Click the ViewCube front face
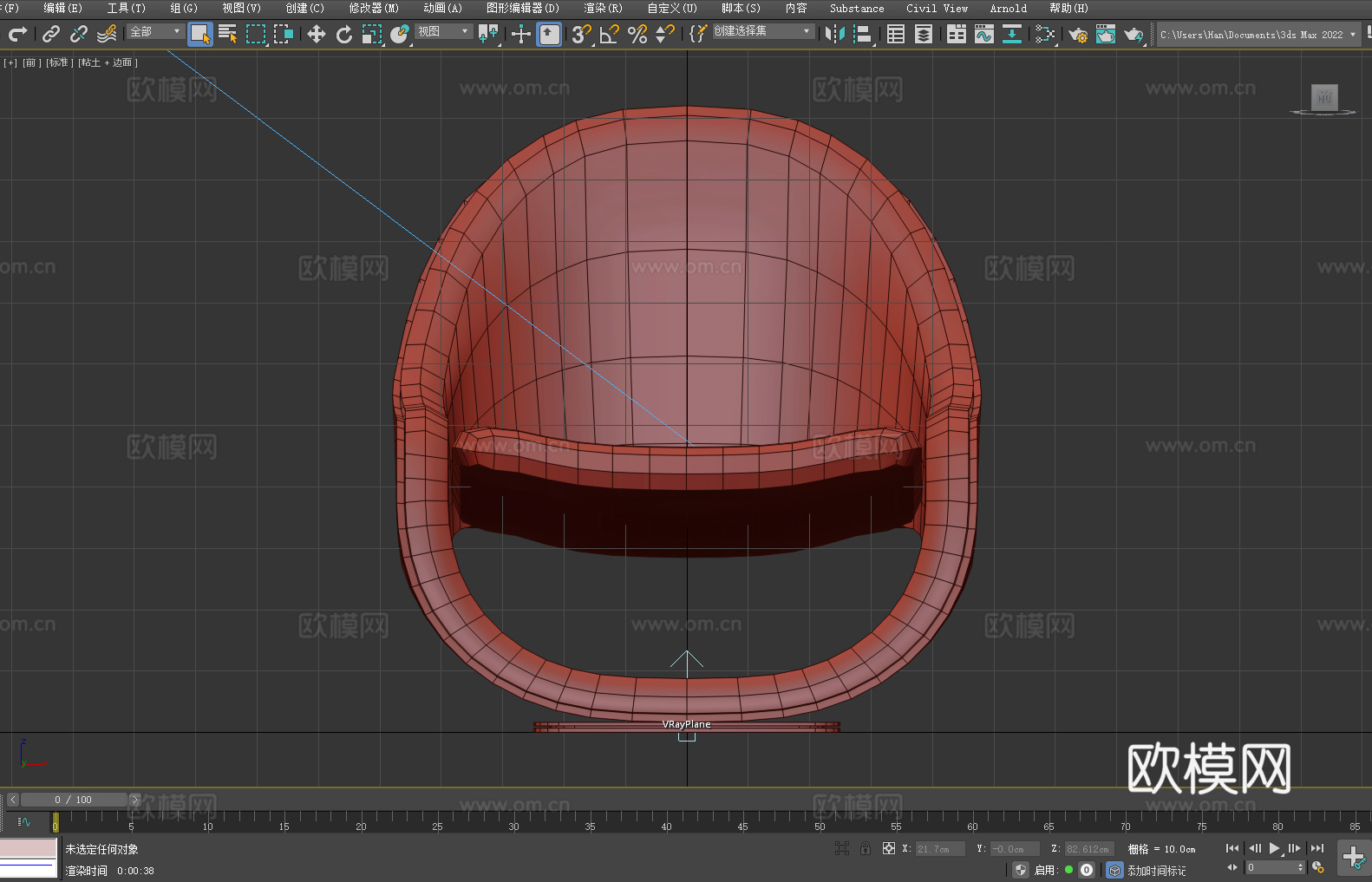This screenshot has height=882, width=1372. point(1324,97)
